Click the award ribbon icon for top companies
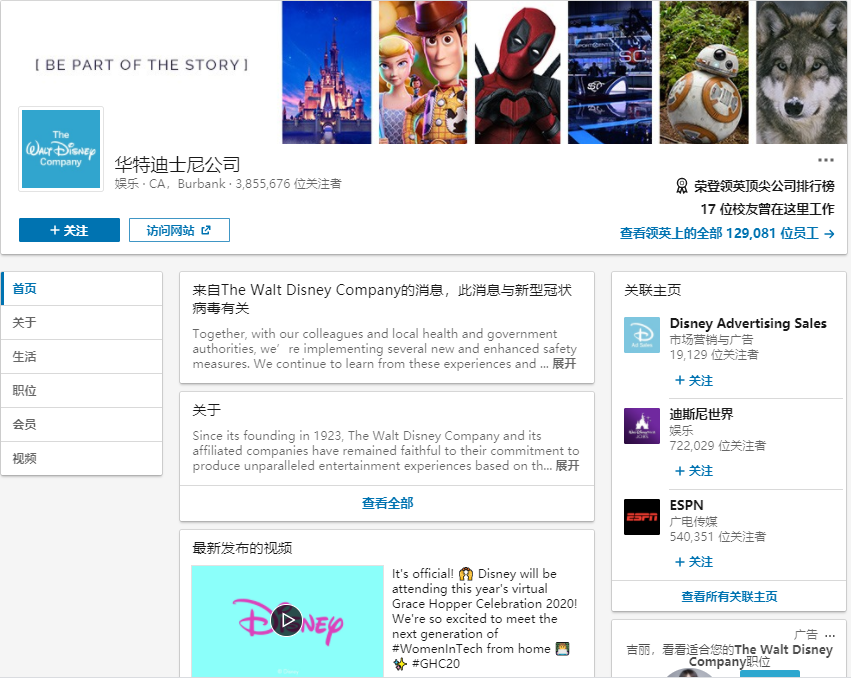This screenshot has height=679, width=851. click(x=681, y=186)
